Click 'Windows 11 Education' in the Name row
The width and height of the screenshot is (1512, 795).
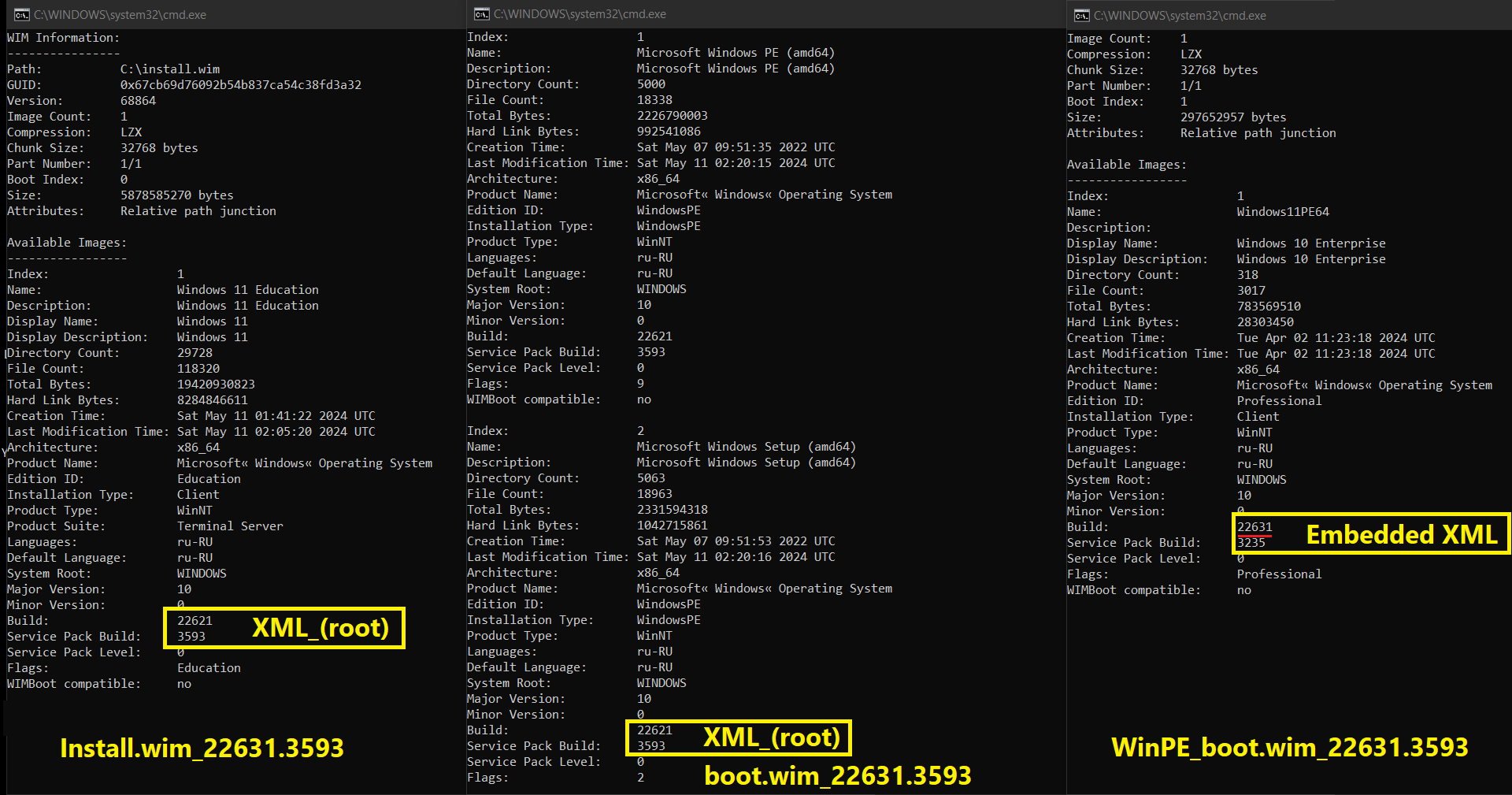[248, 290]
